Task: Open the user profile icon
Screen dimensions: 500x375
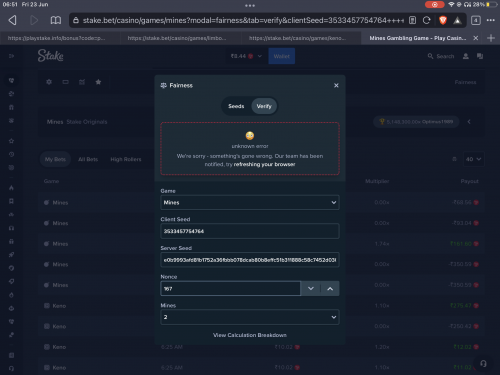Action: point(466,56)
